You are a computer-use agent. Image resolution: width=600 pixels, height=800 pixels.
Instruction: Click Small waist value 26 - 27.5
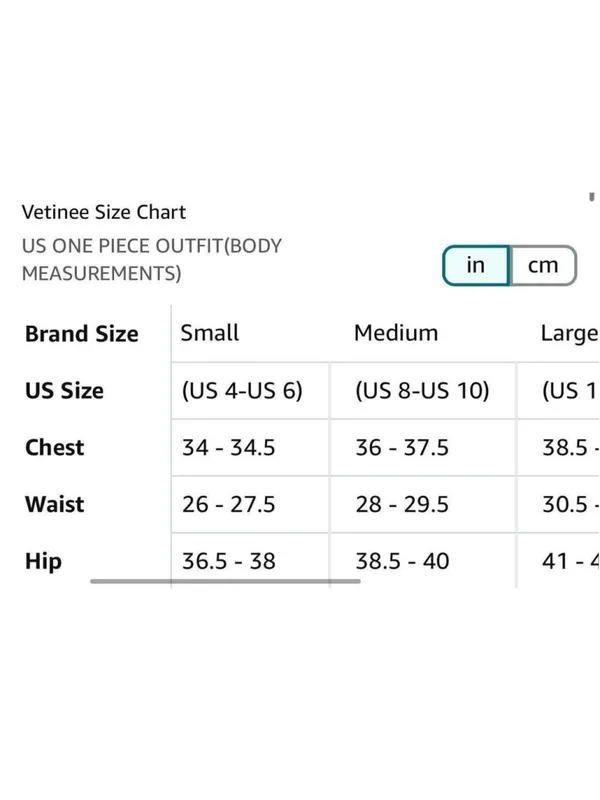pyautogui.click(x=229, y=505)
